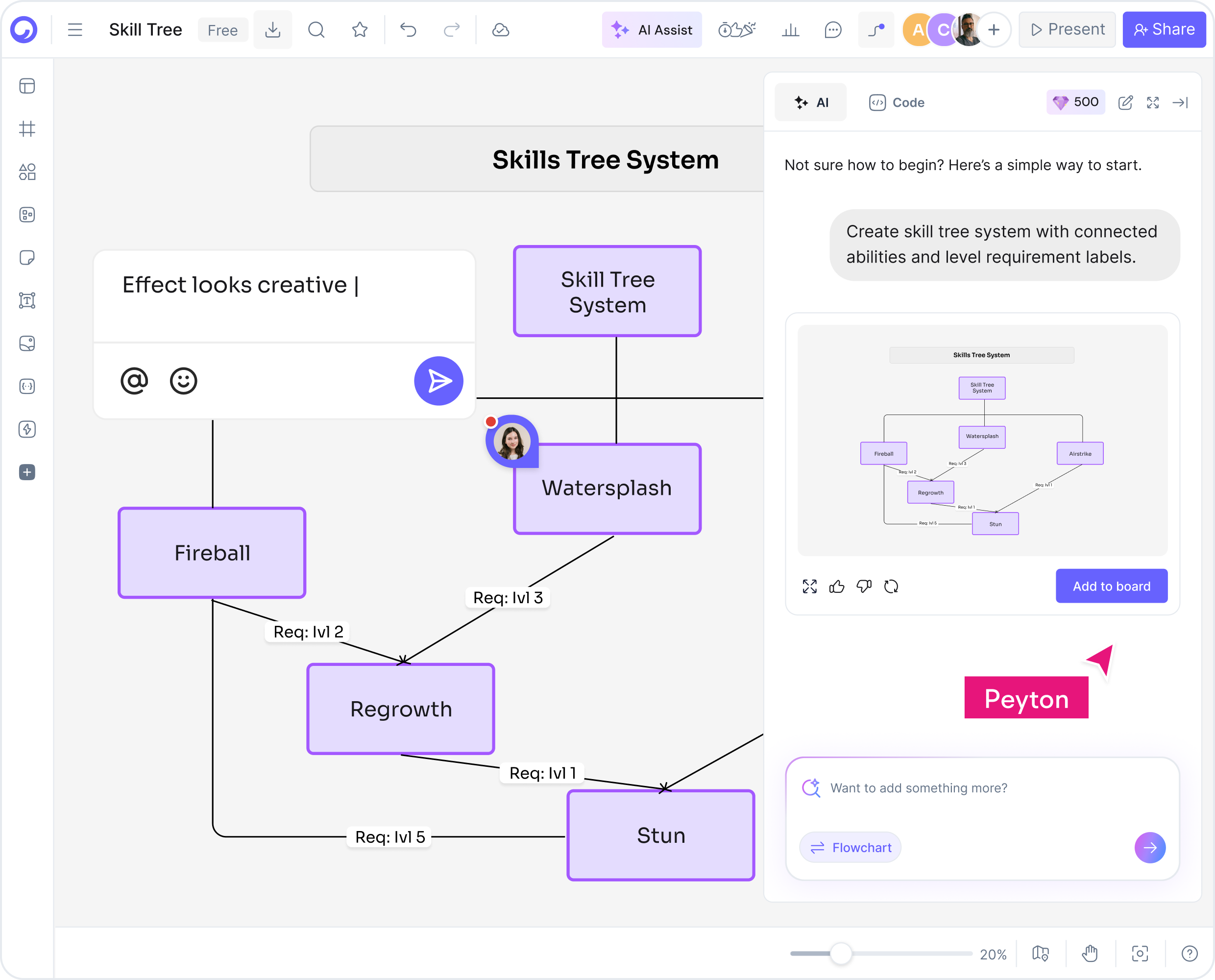The image size is (1215, 980).
Task: Toggle the hand pan tool
Action: click(x=1090, y=954)
